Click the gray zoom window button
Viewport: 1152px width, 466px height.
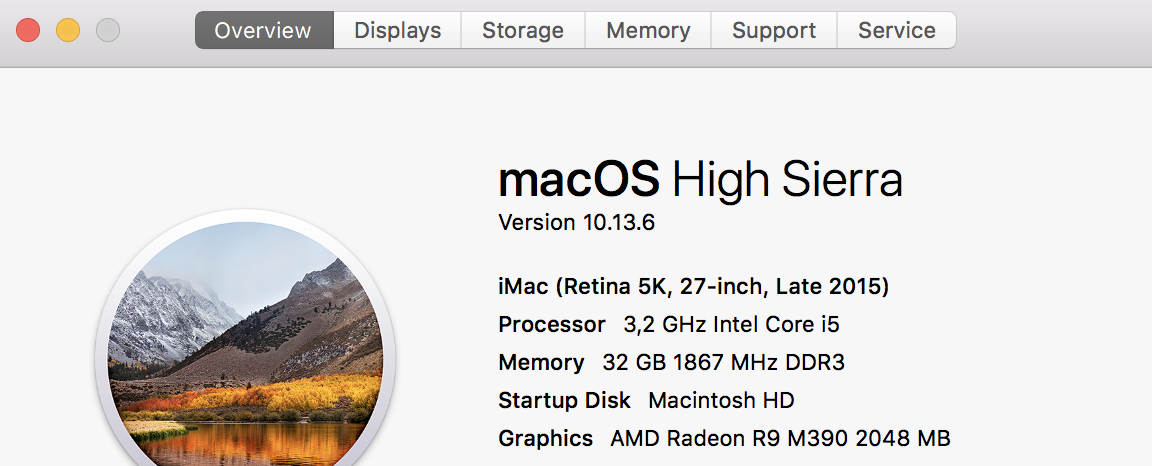pos(108,30)
